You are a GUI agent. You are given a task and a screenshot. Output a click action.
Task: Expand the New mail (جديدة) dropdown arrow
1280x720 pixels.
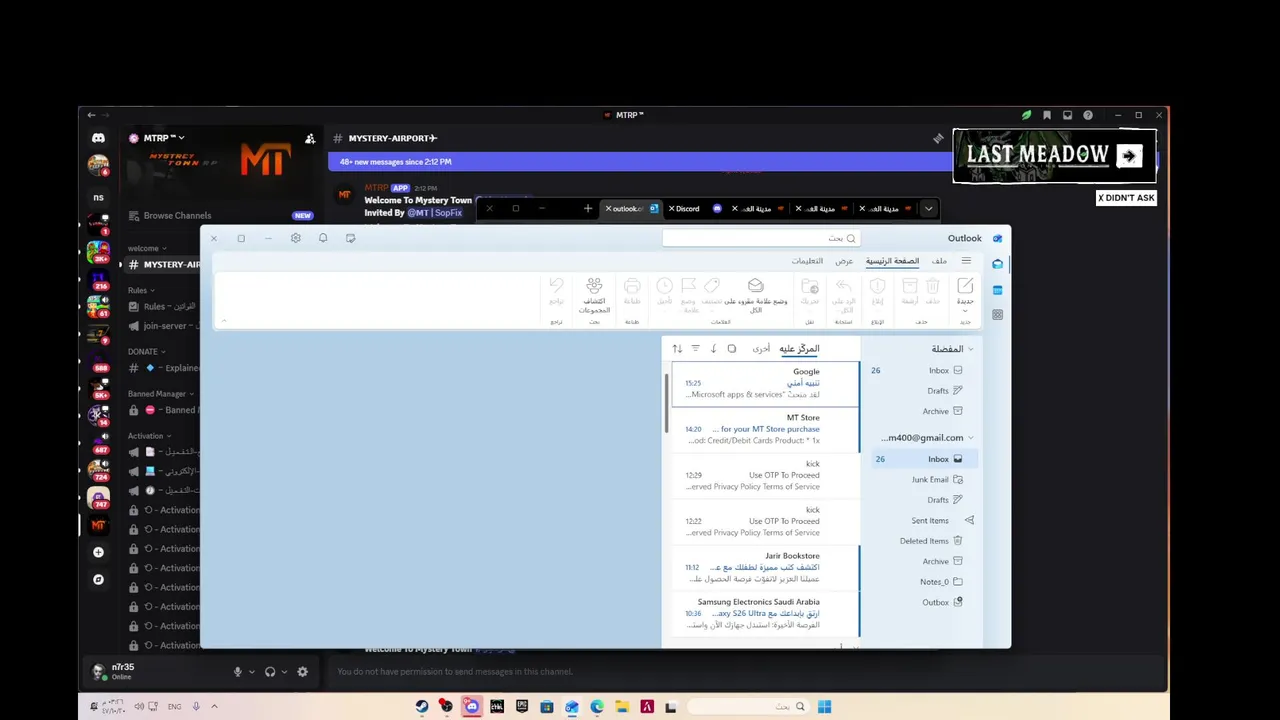coord(965,311)
